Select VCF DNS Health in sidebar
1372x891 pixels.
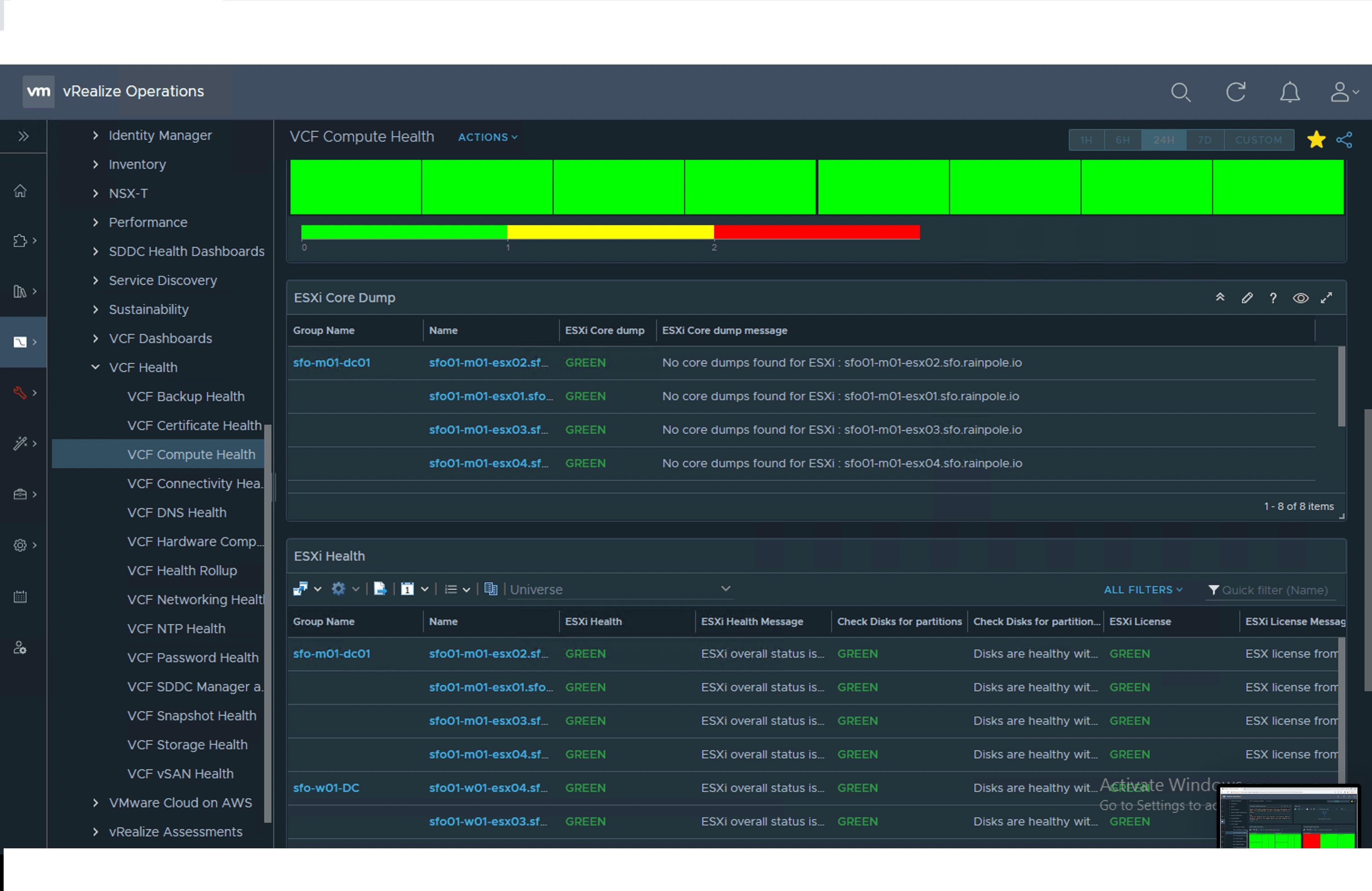(176, 512)
